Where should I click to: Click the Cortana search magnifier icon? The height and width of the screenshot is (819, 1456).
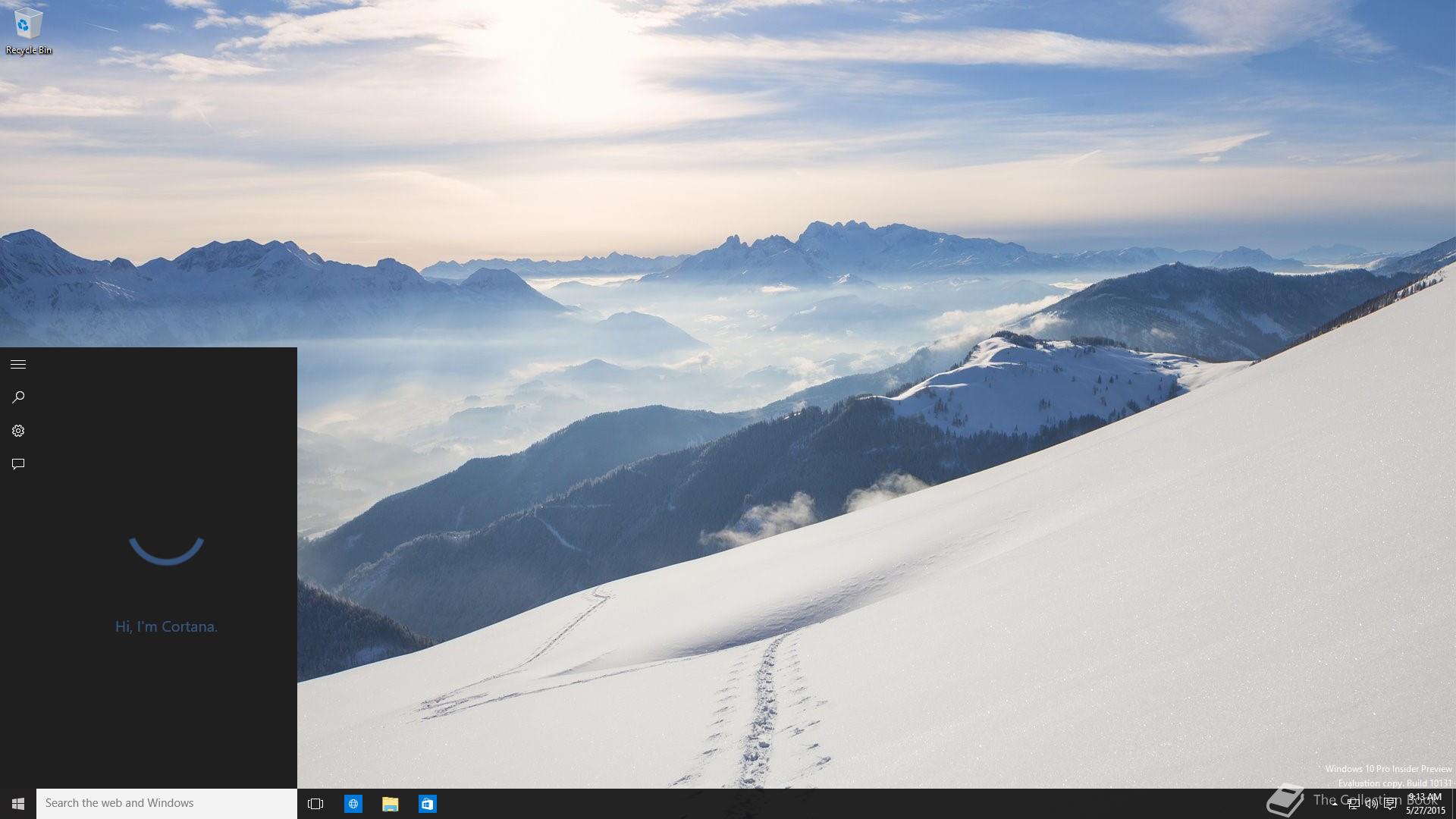[18, 397]
